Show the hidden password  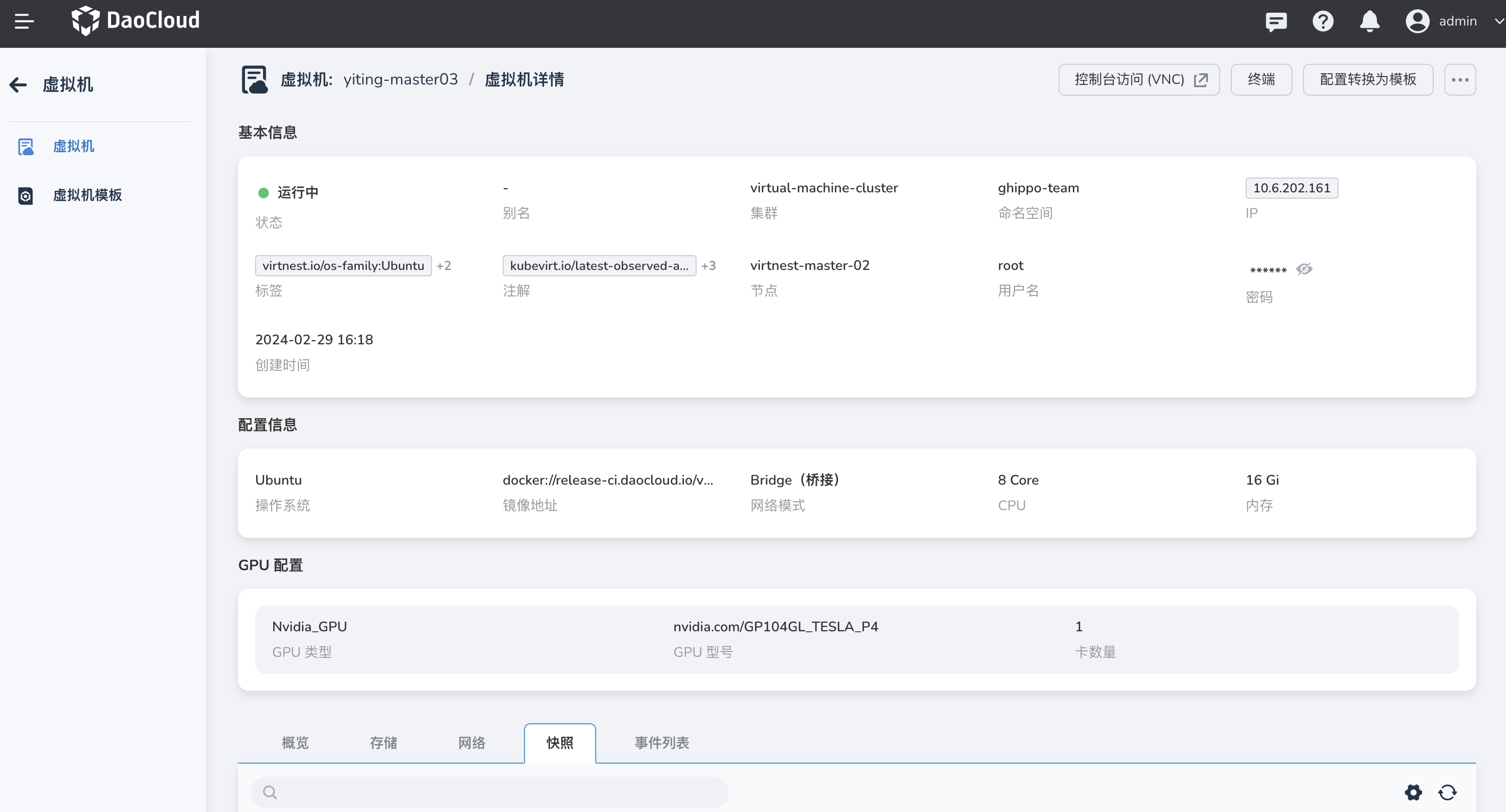[1304, 269]
